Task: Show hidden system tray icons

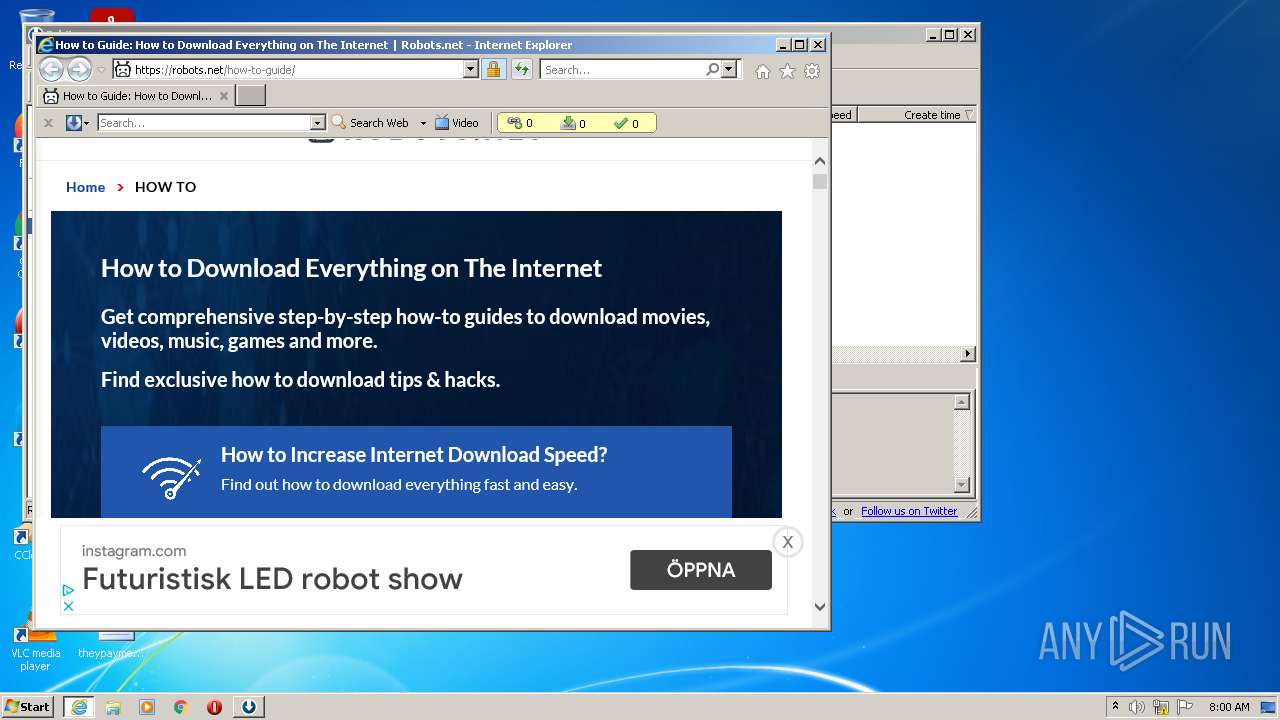Action: click(1115, 707)
